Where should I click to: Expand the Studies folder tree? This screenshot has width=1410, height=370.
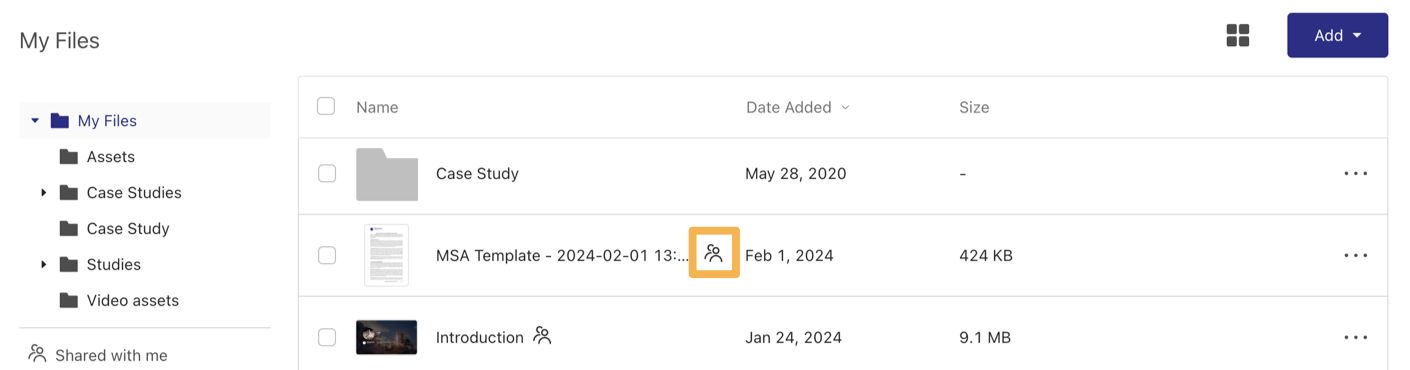(43, 264)
